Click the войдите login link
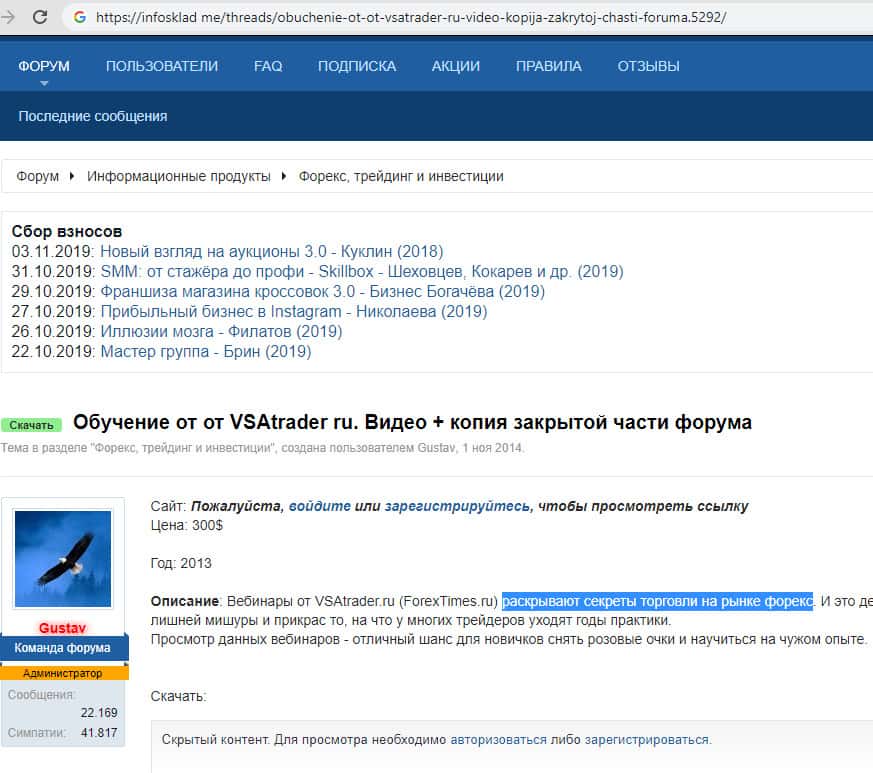This screenshot has width=873, height=773. point(320,506)
